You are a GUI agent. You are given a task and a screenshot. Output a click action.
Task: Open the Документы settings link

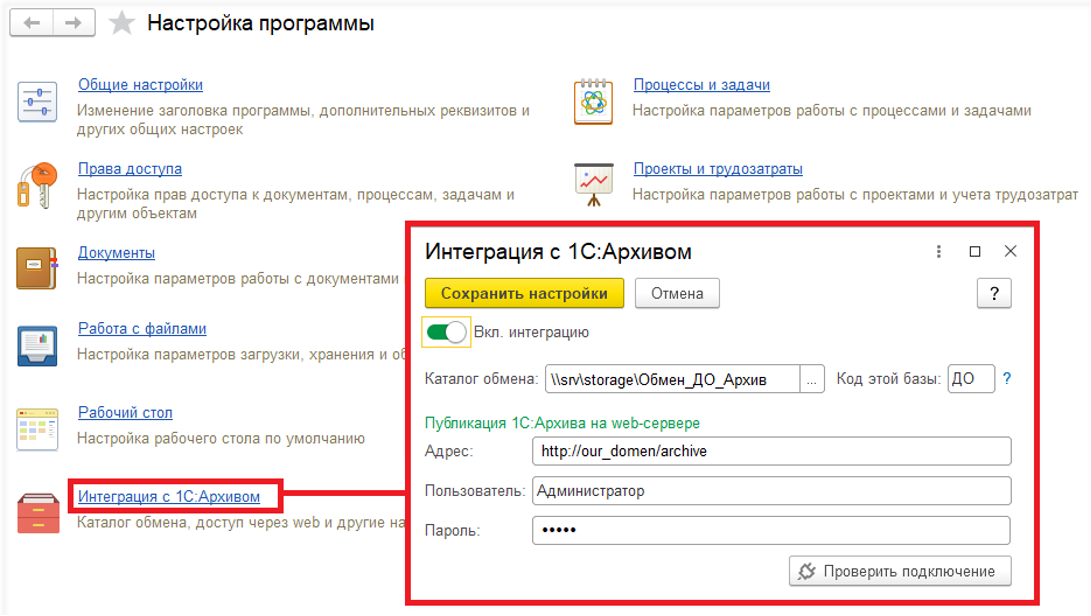point(116,253)
